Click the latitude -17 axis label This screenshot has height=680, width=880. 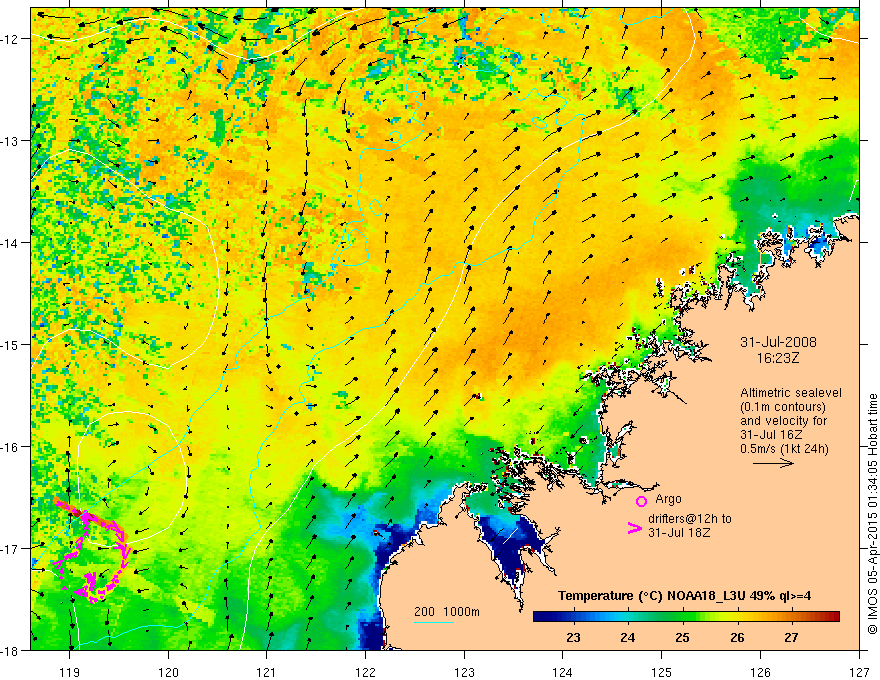tap(11, 548)
